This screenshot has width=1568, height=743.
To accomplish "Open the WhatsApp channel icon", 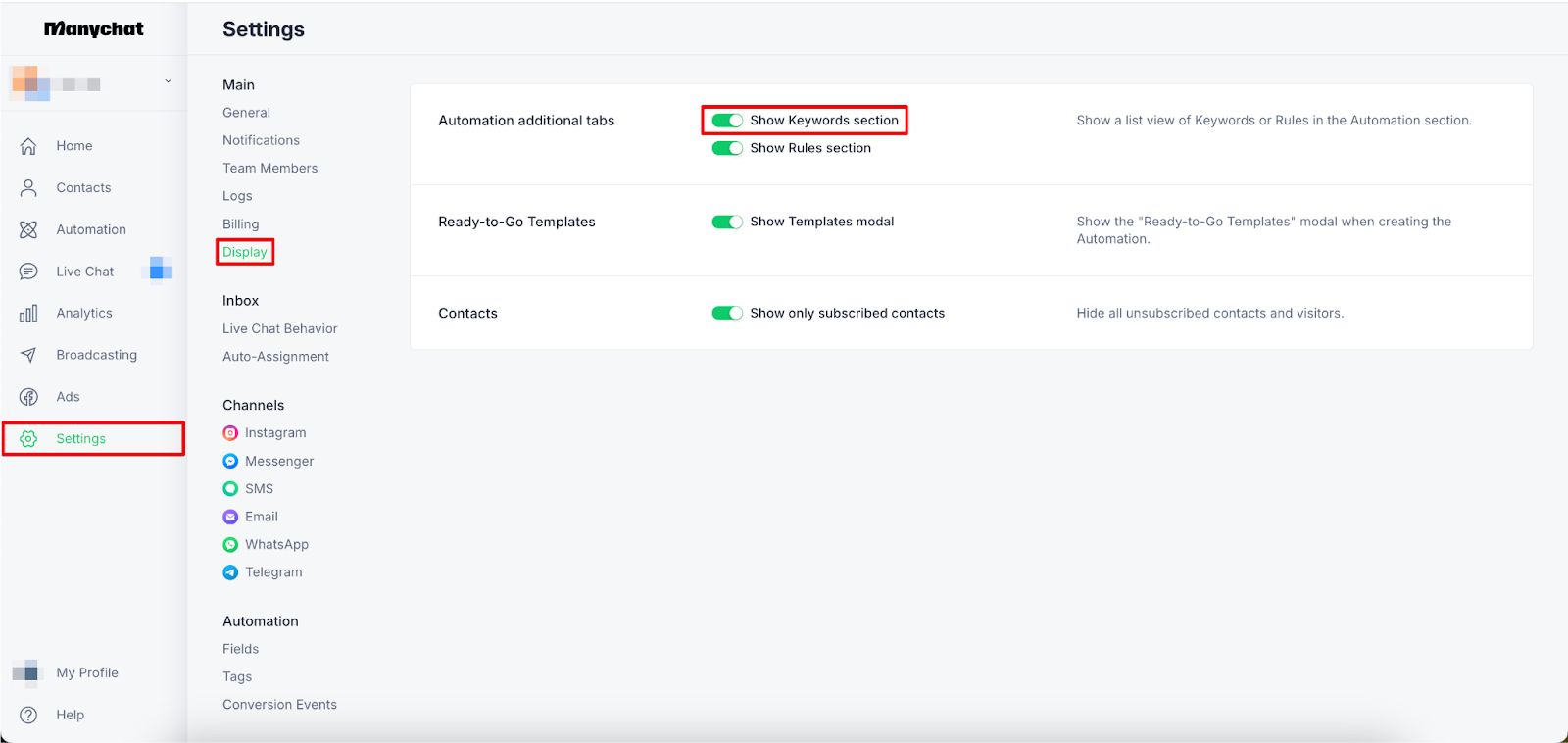I will point(230,545).
